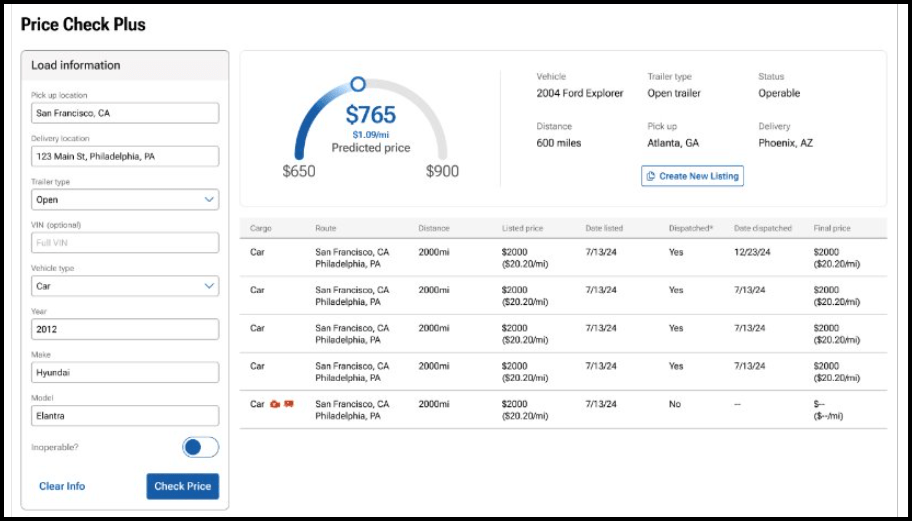Click the Delivery location input field

[x=124, y=157]
